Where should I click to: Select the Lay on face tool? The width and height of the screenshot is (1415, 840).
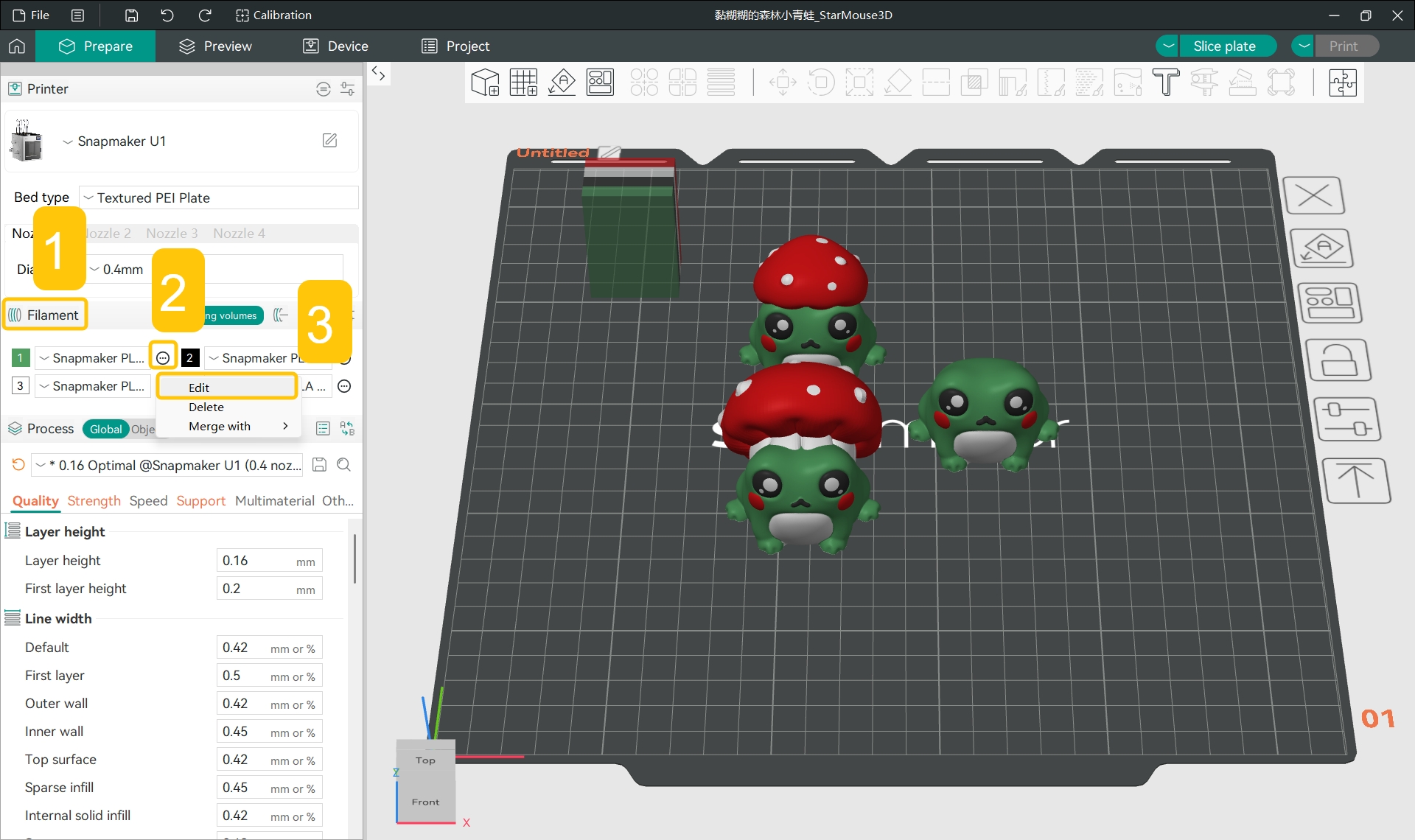pyautogui.click(x=898, y=83)
